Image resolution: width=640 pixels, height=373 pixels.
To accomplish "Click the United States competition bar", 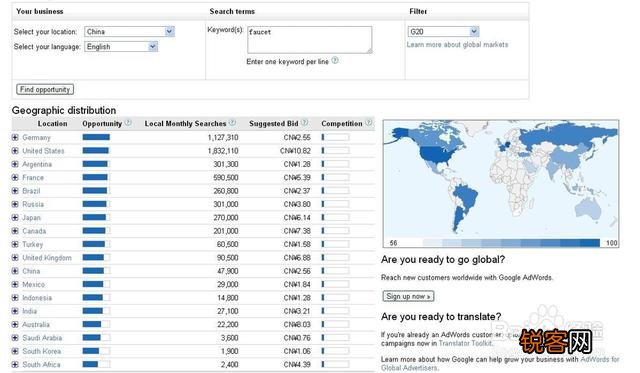I will point(336,151).
